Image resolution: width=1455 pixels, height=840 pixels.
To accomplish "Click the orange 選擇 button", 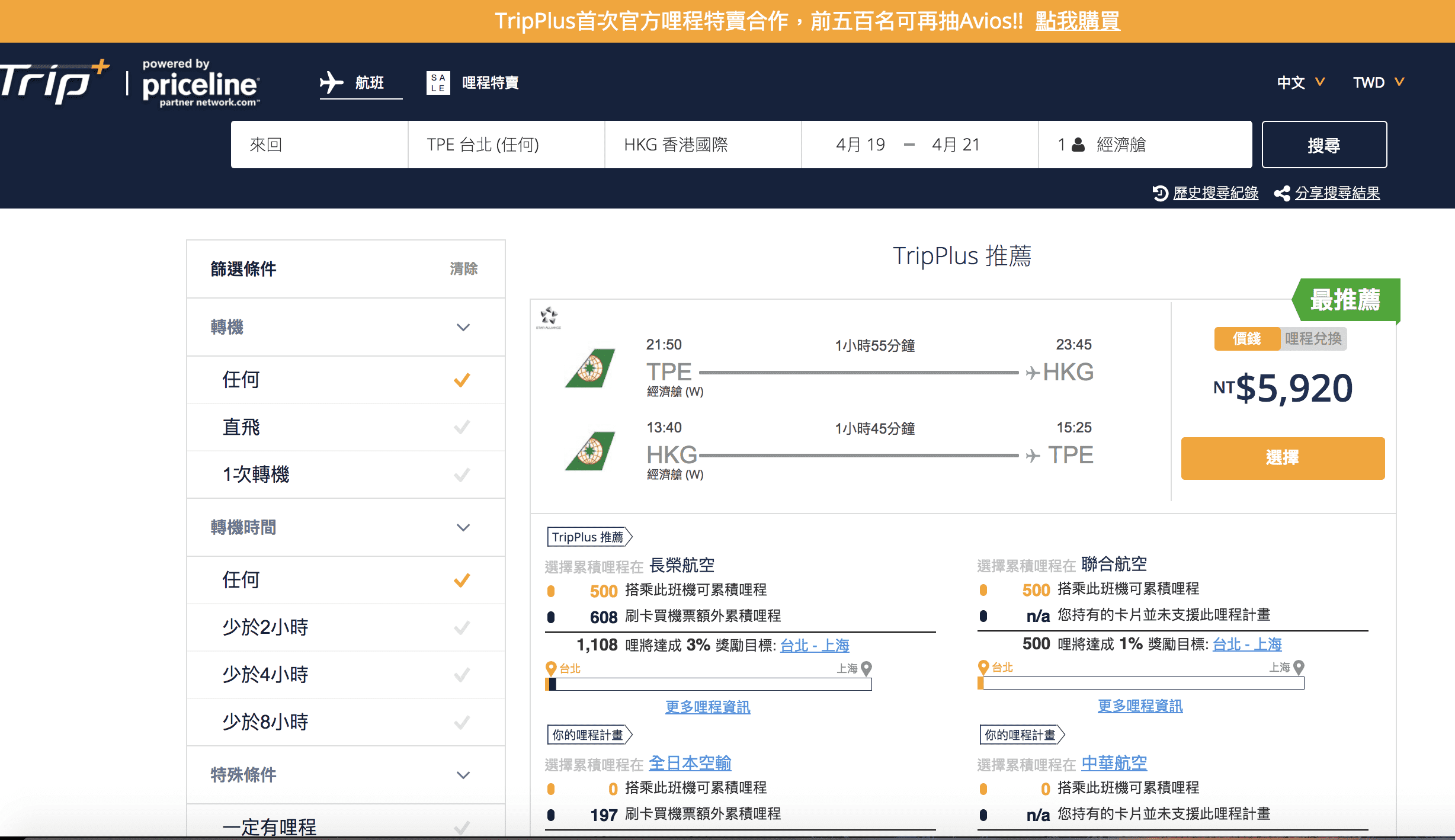I will 1283,458.
